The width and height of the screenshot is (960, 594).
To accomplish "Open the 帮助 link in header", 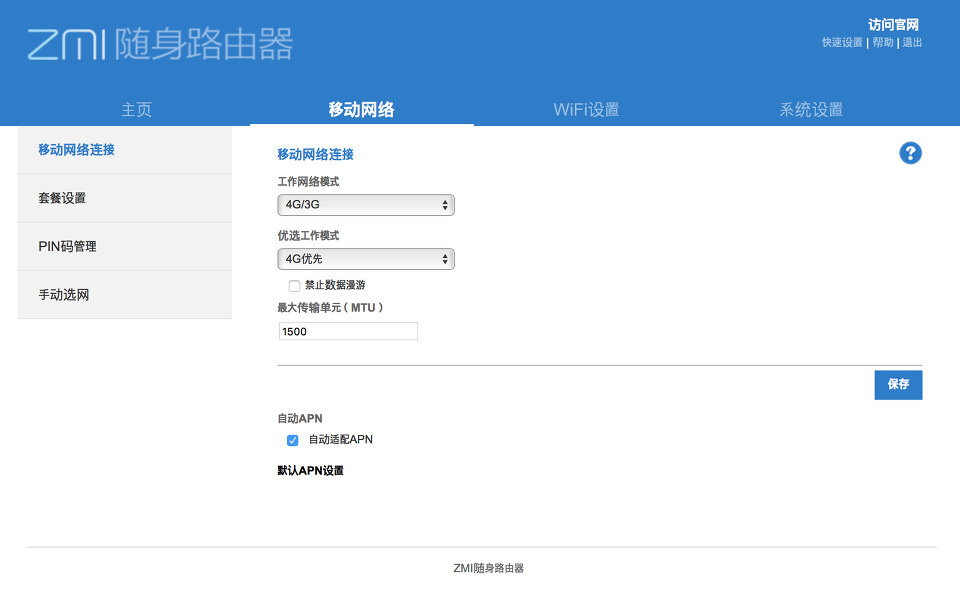I will pos(882,43).
